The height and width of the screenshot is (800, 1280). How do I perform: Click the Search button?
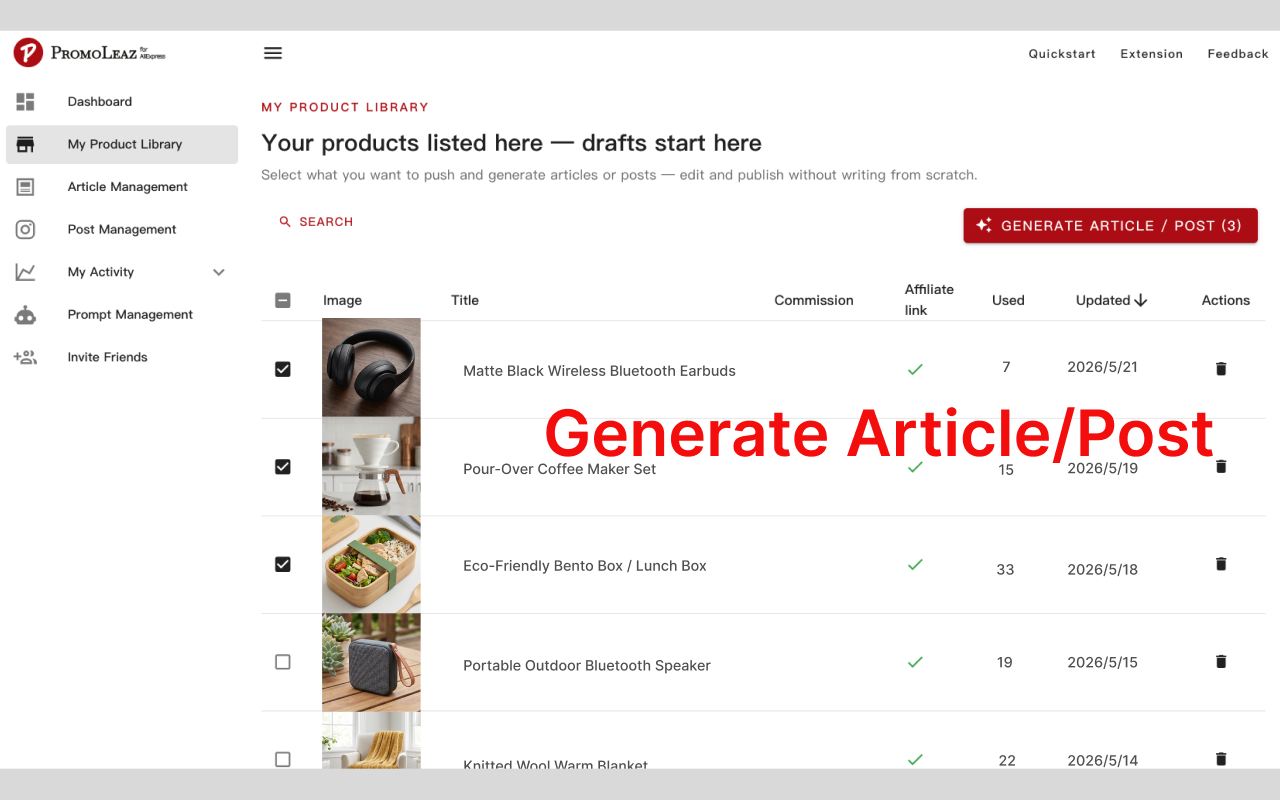pyautogui.click(x=315, y=222)
